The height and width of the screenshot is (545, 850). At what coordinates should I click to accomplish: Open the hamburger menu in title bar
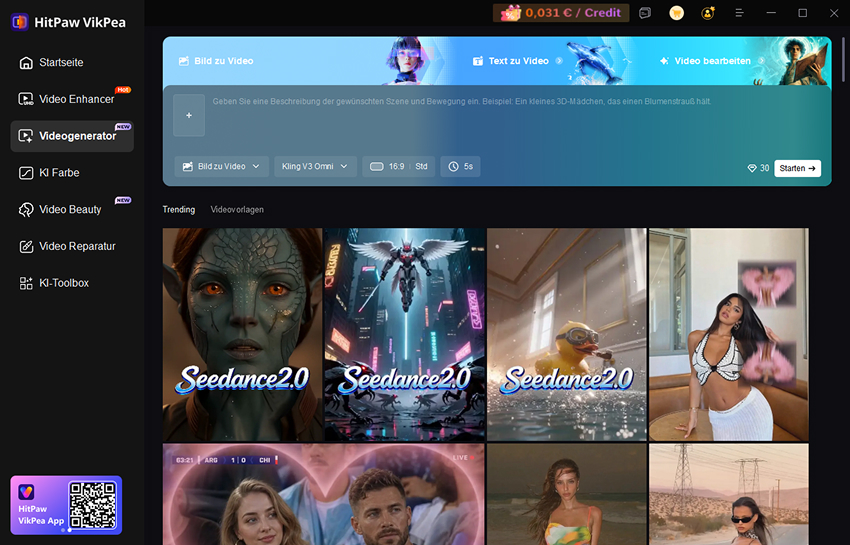pos(739,13)
